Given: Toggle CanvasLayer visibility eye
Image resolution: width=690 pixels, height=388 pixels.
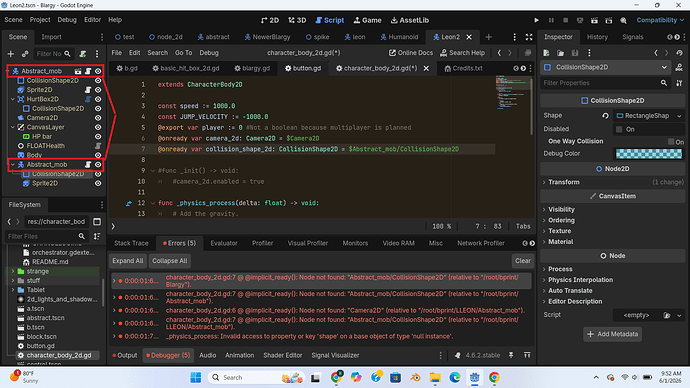Looking at the screenshot, I should (x=98, y=127).
